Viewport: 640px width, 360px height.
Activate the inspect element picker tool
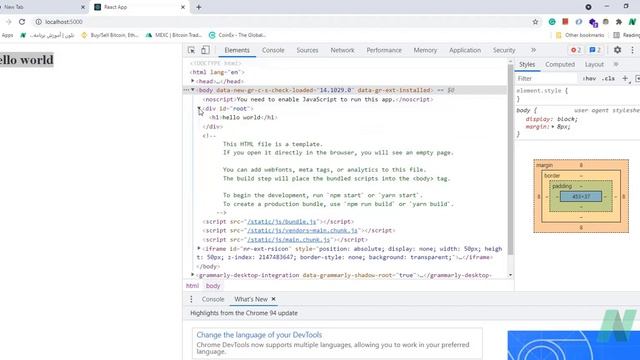(191, 50)
